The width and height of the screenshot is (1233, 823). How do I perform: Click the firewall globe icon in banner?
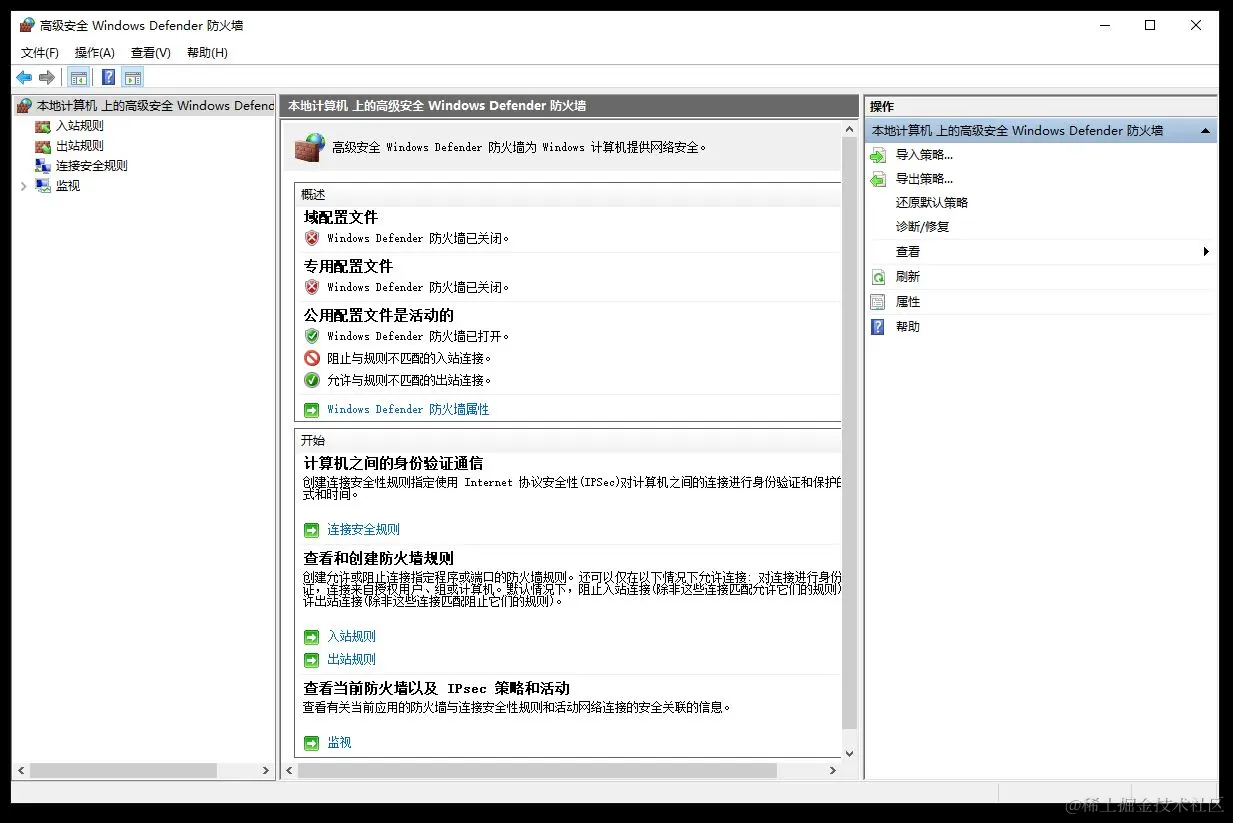[309, 147]
